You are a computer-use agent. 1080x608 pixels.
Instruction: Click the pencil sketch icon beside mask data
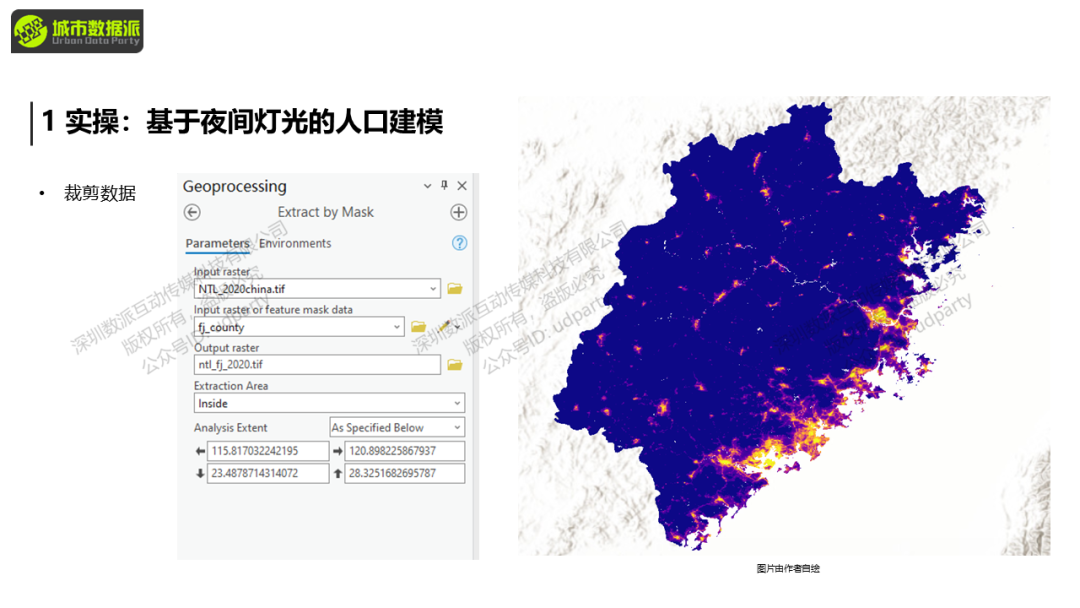pyautogui.click(x=444, y=326)
